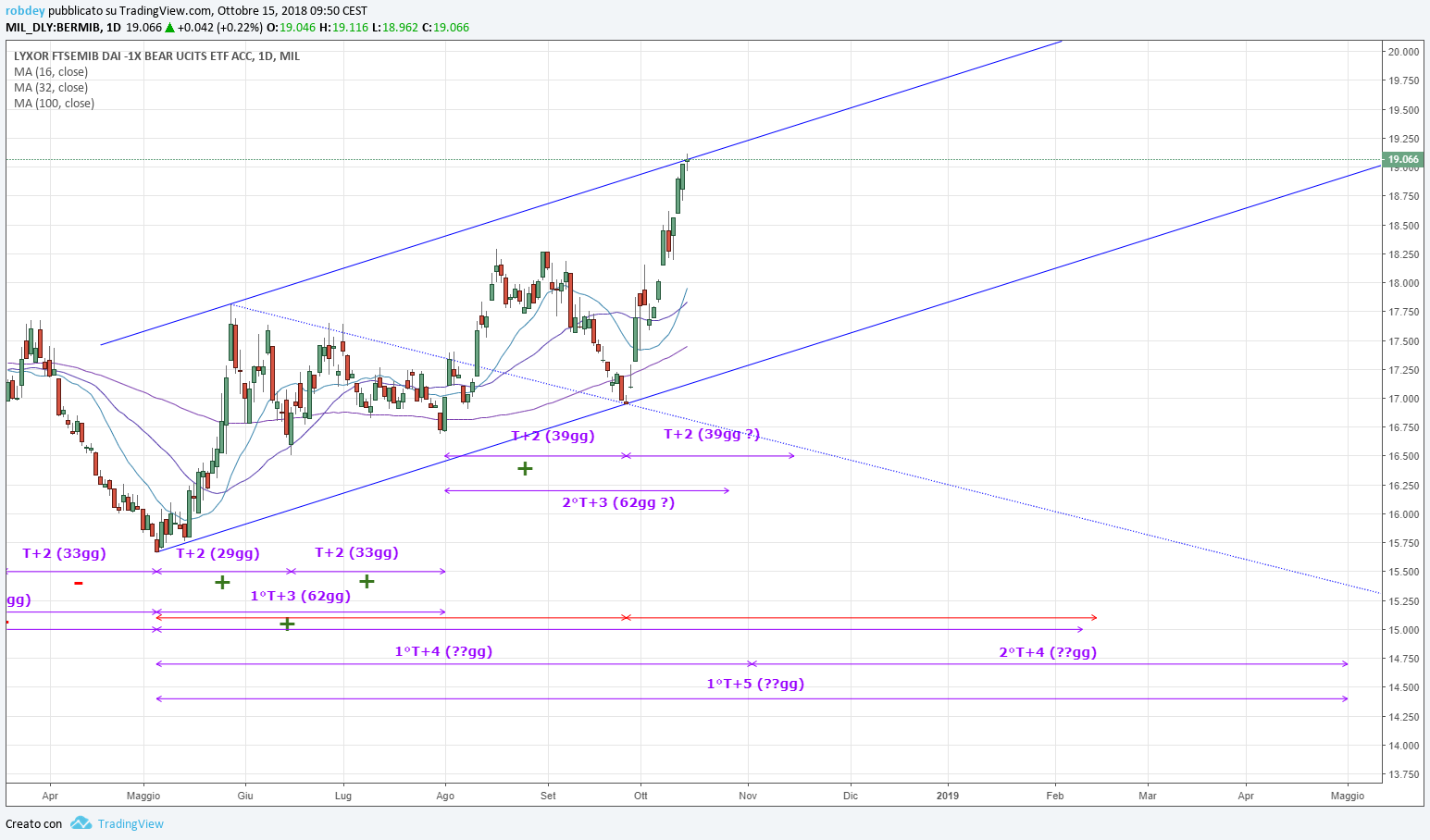Click the Giu month label on time axis
Viewport: 1430px width, 840px height.
245,796
